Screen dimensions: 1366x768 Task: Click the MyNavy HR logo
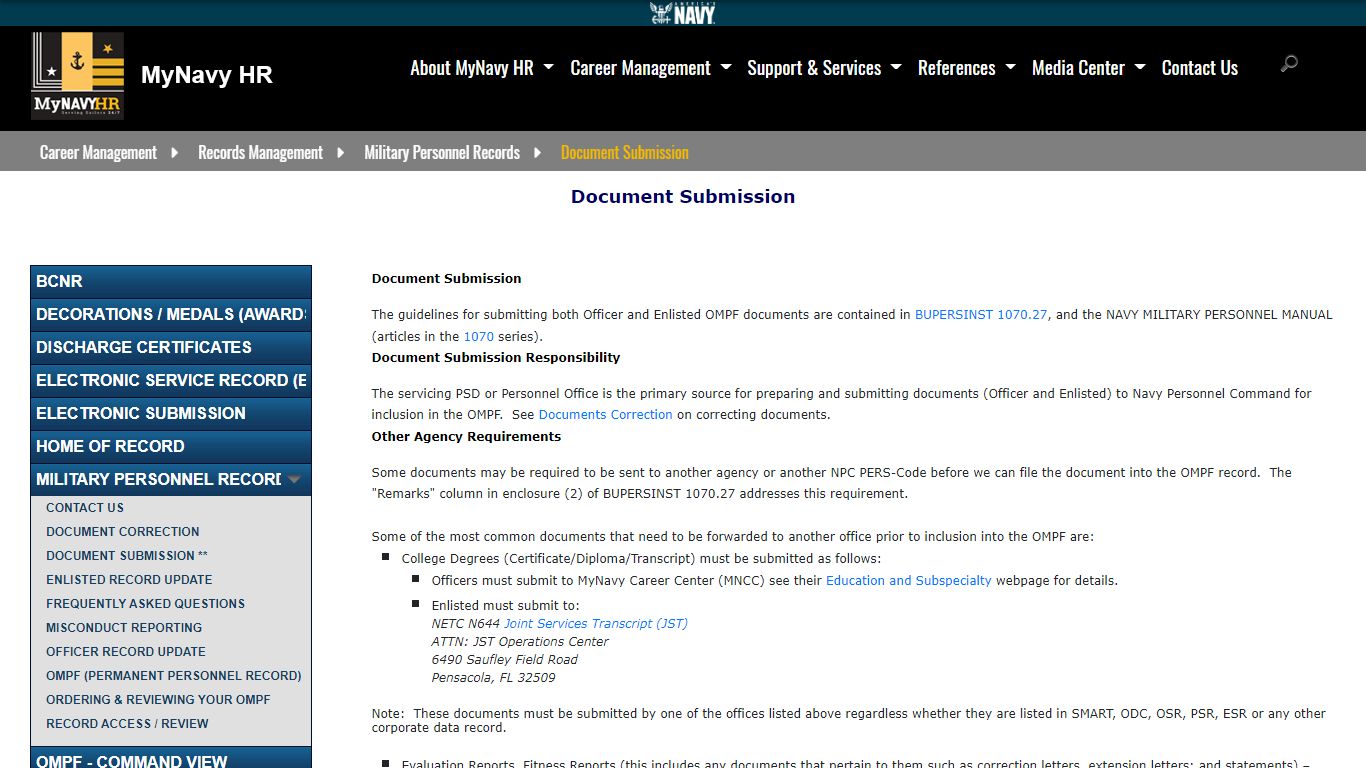click(78, 75)
